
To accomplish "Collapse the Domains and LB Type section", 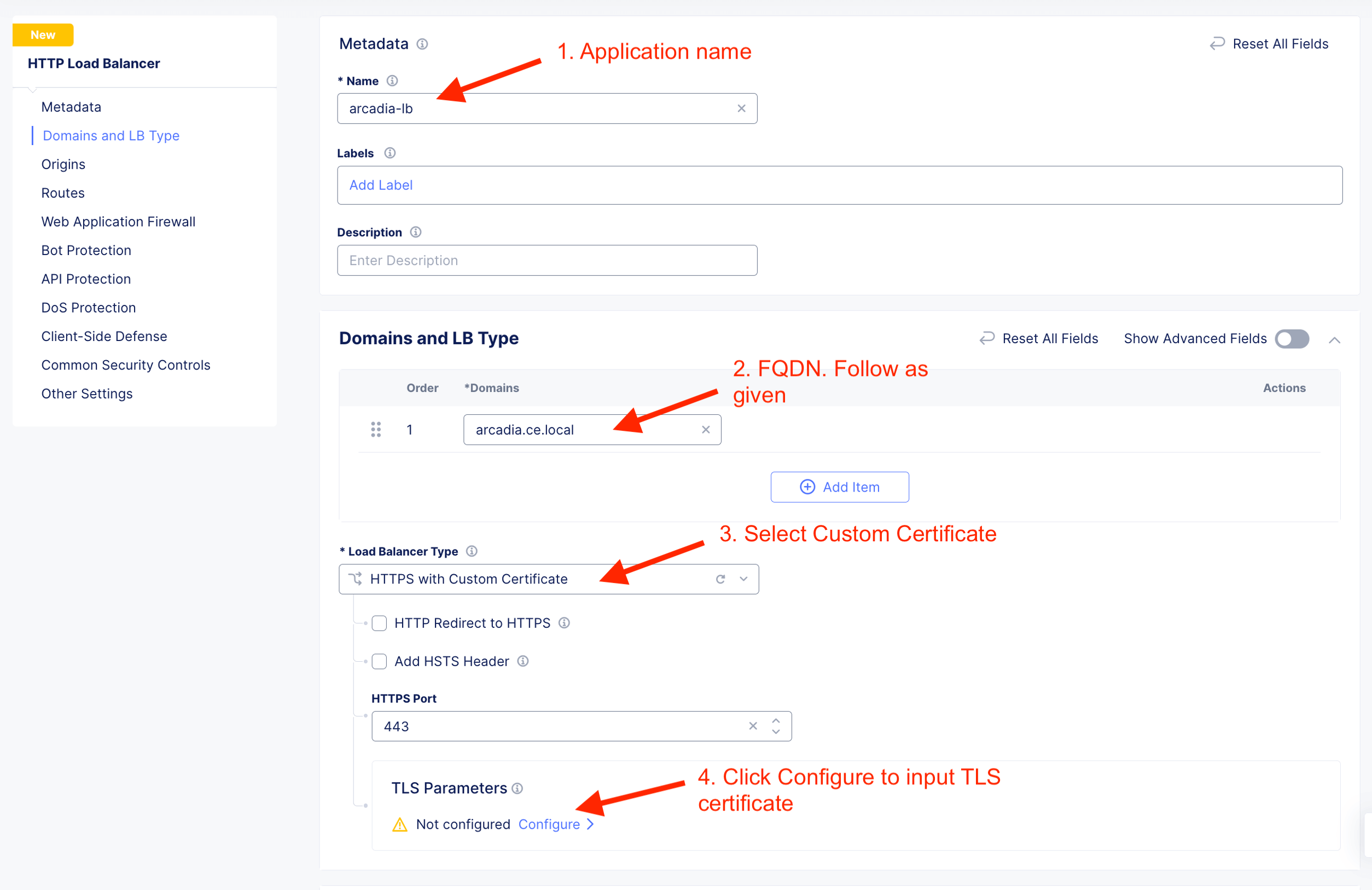I will point(1334,340).
